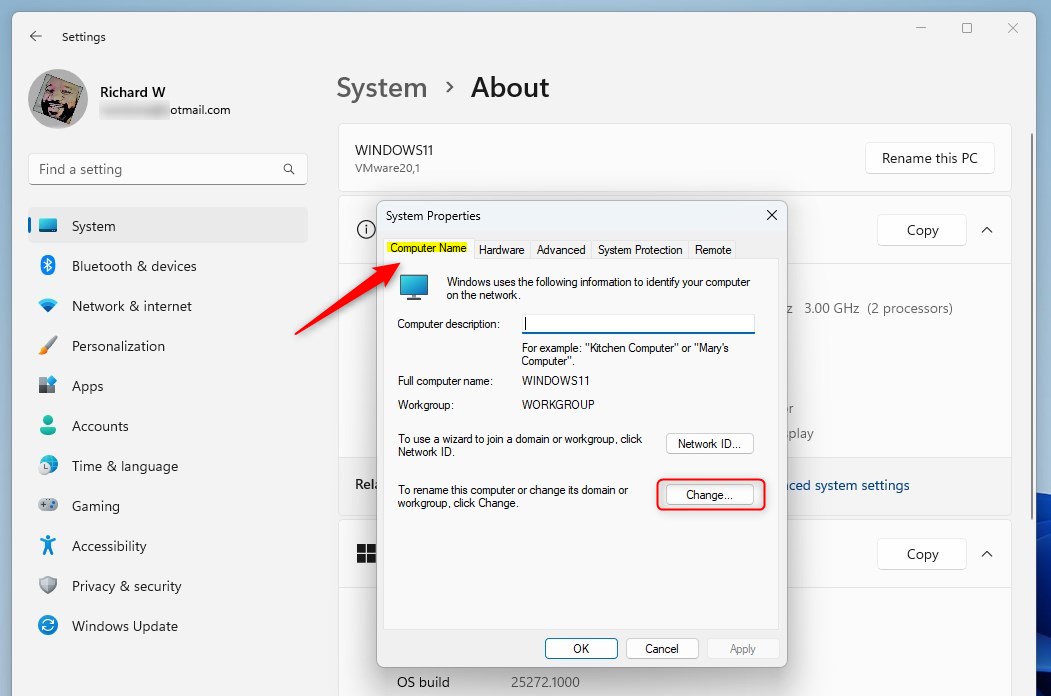Select the Gaming controller icon
The image size is (1051, 696).
pos(48,506)
